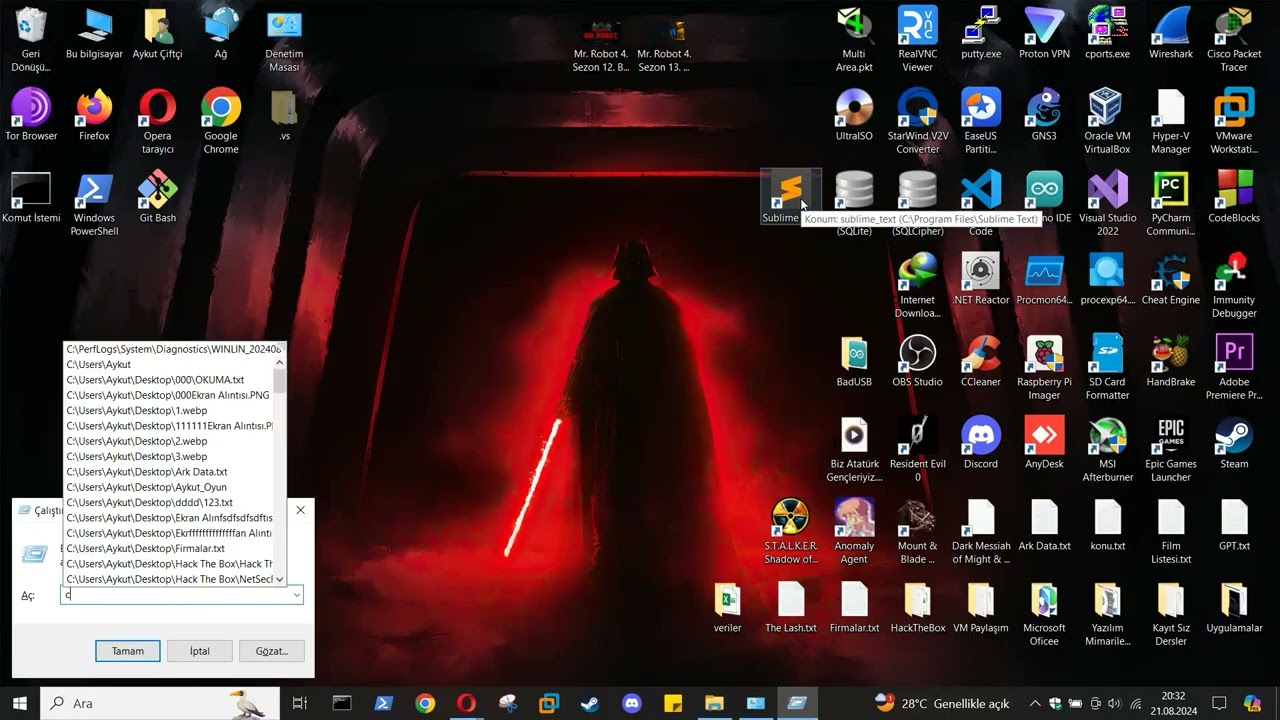Open the Windows Start menu
The height and width of the screenshot is (720, 1280).
click(20, 703)
